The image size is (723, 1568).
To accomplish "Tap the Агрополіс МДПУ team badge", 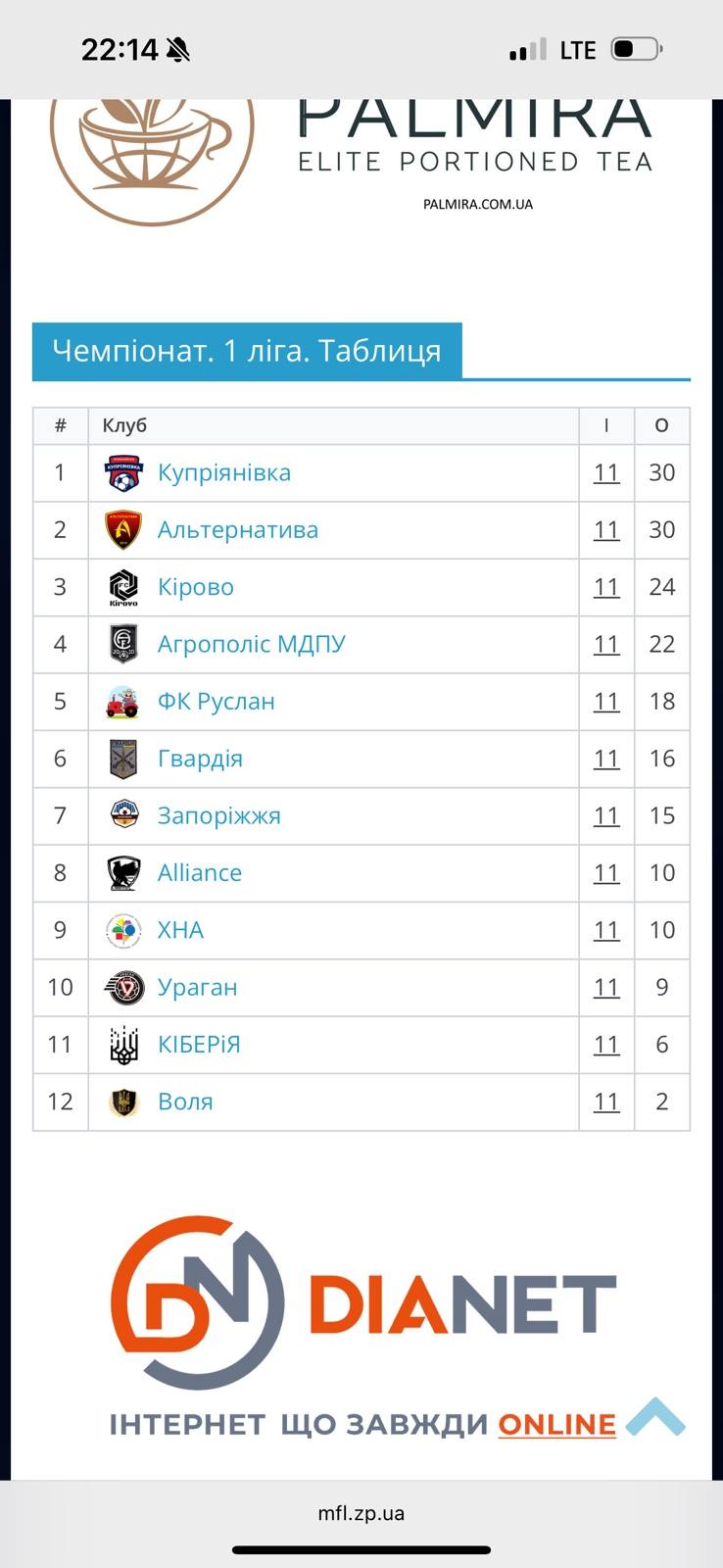I will click(x=123, y=644).
